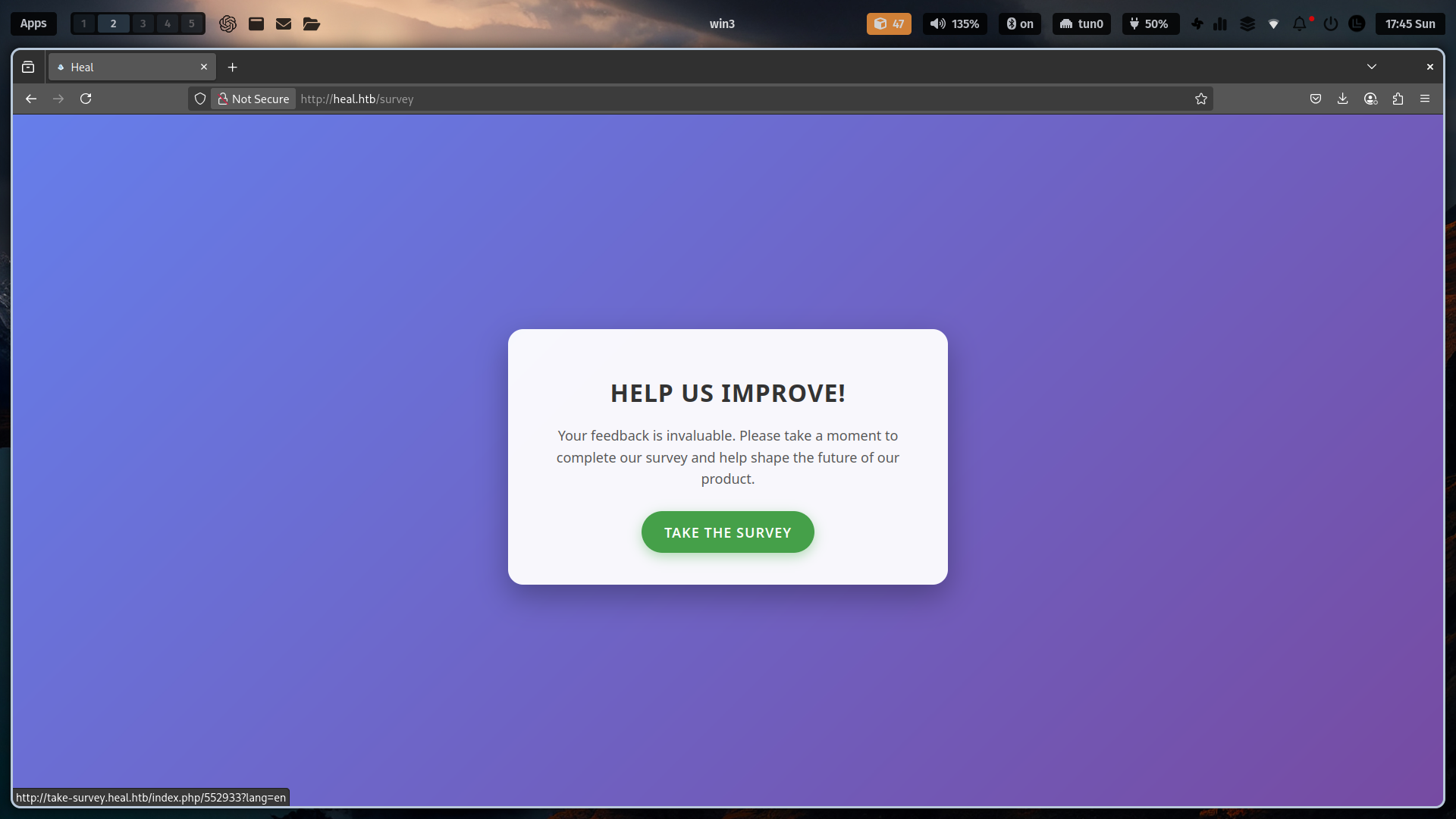Switch to workspace 3

coord(143,24)
